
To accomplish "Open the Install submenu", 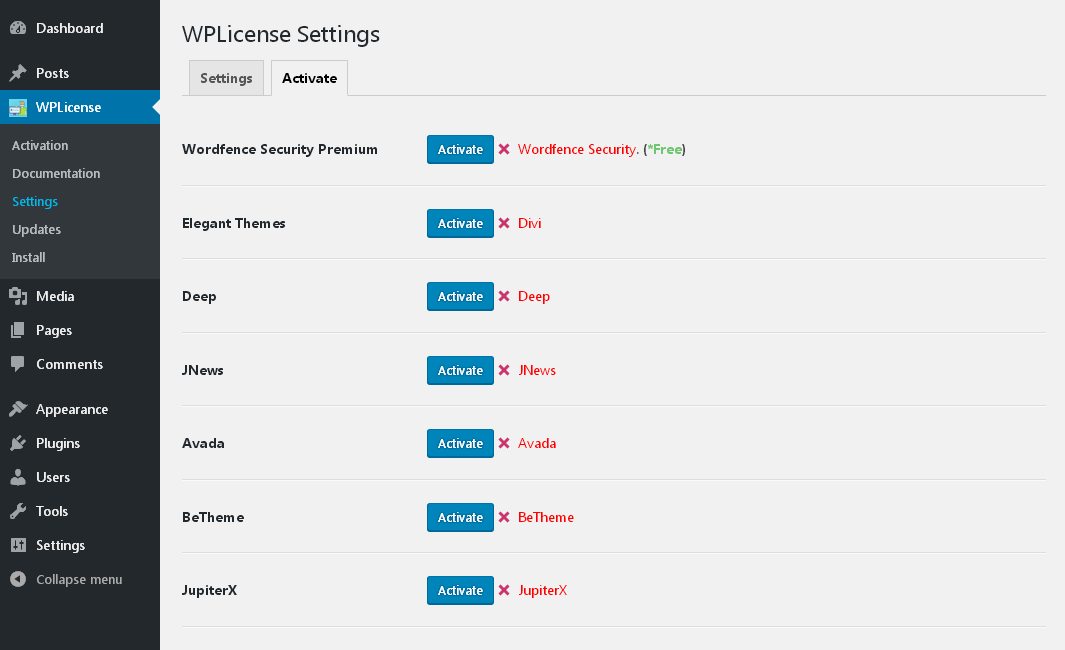I will [x=29, y=257].
